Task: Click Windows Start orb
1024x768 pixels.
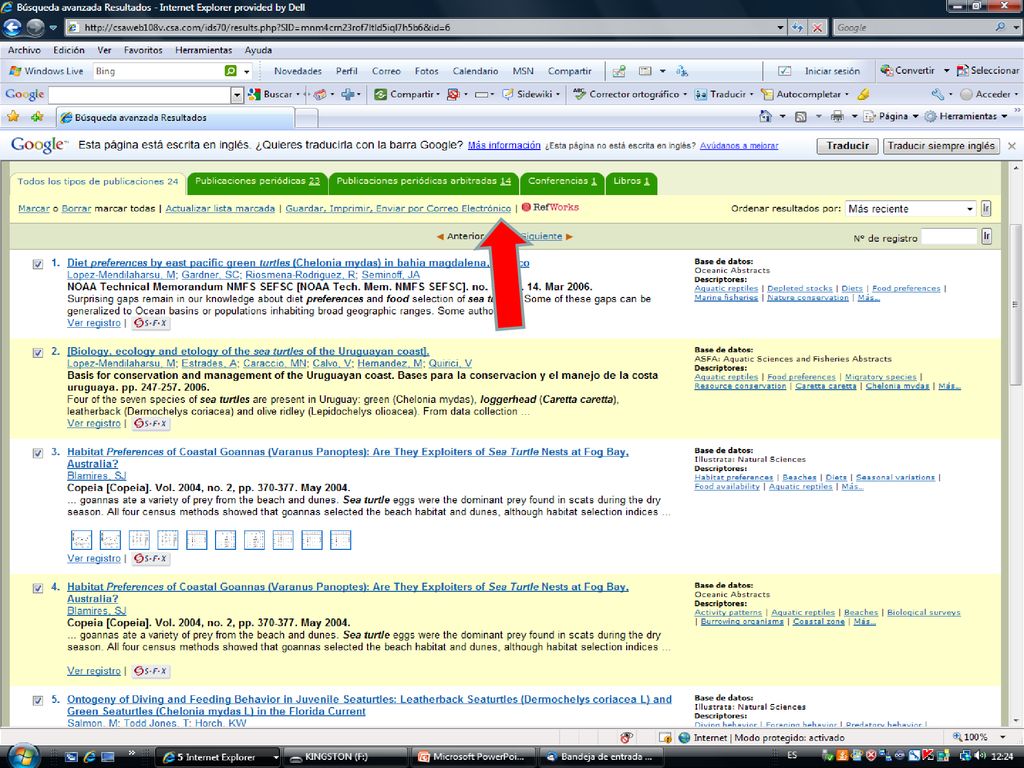Action: click(x=24, y=756)
